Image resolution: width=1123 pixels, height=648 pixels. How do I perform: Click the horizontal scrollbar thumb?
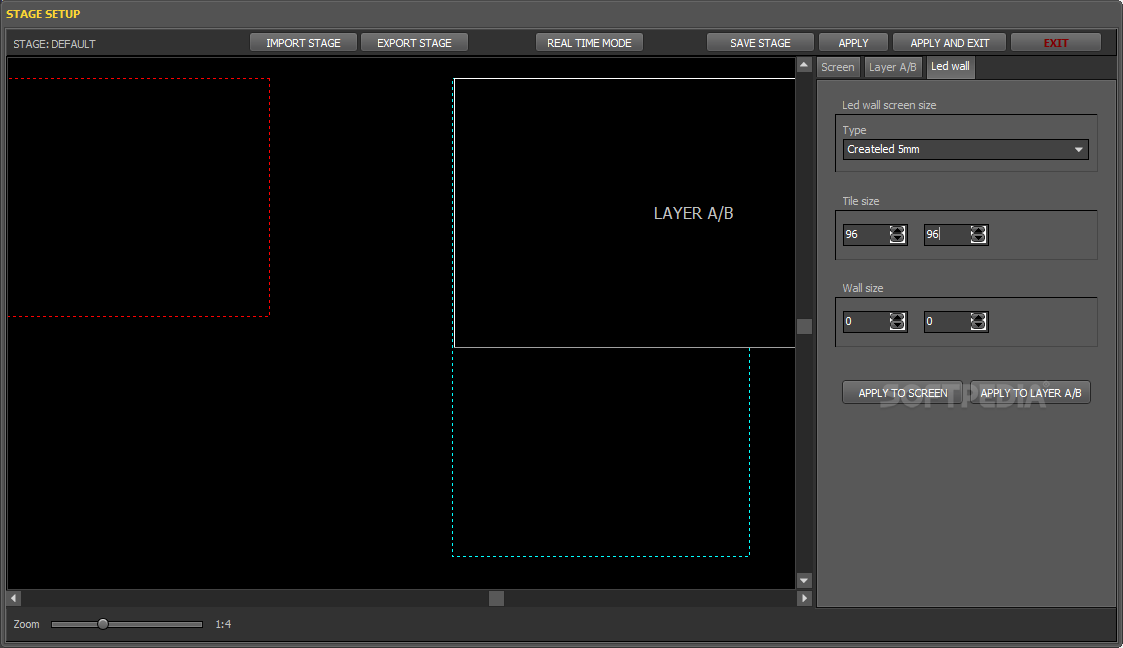(496, 598)
